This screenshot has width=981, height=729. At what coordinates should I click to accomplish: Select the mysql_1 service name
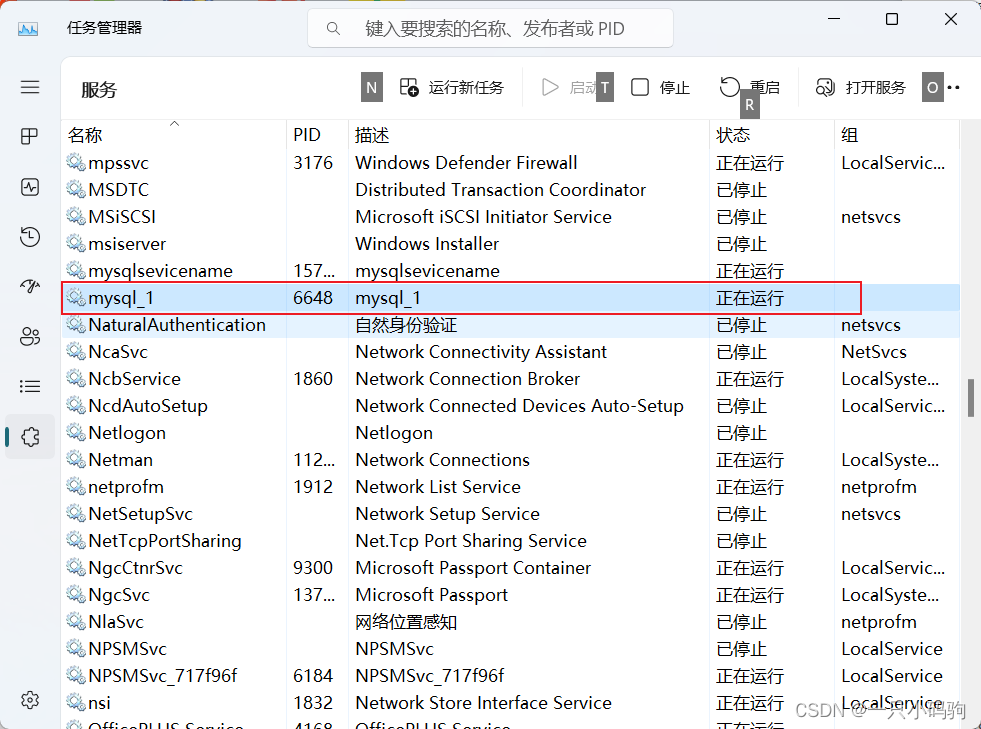(x=121, y=298)
